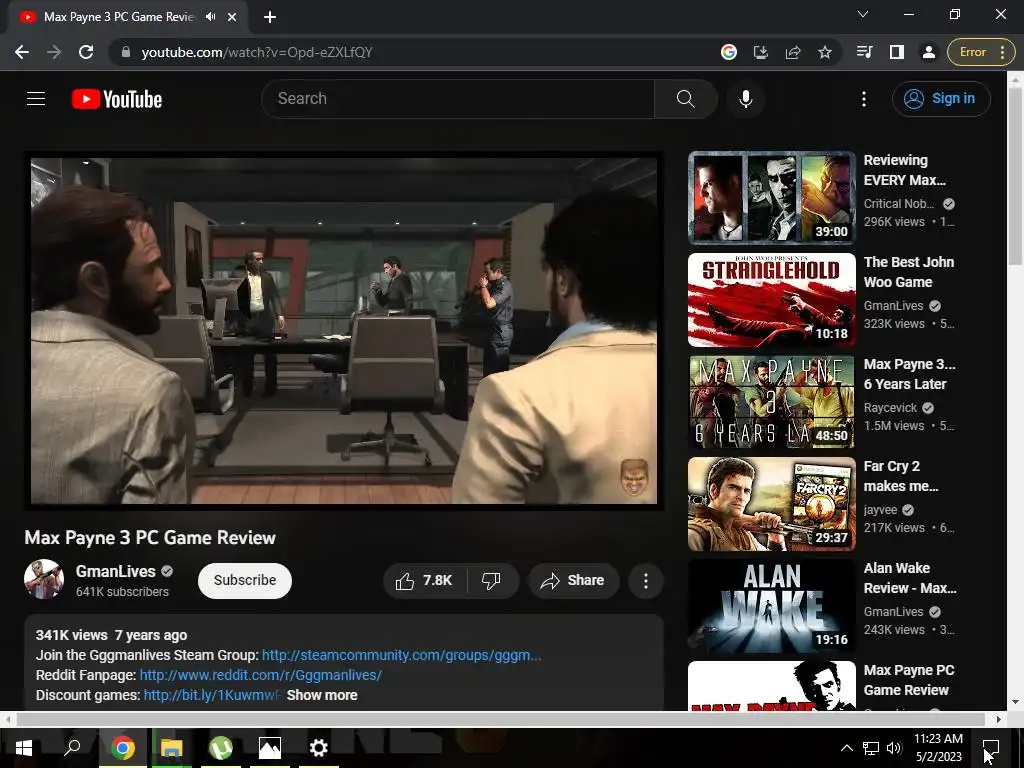Bookmark this tab with the star
The height and width of the screenshot is (768, 1024).
(x=825, y=52)
